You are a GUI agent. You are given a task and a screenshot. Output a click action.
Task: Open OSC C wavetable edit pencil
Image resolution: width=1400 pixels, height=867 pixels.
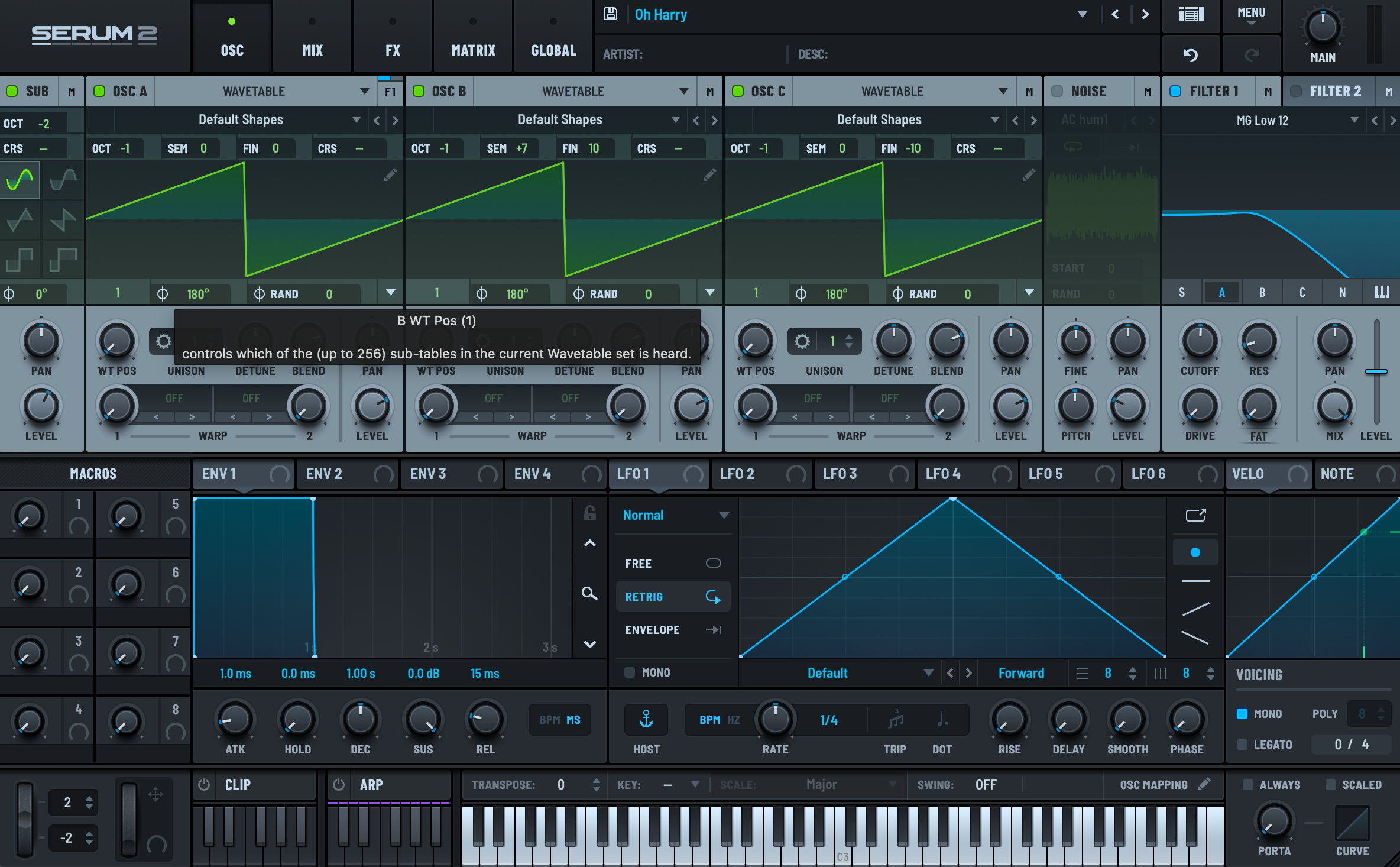1029,175
